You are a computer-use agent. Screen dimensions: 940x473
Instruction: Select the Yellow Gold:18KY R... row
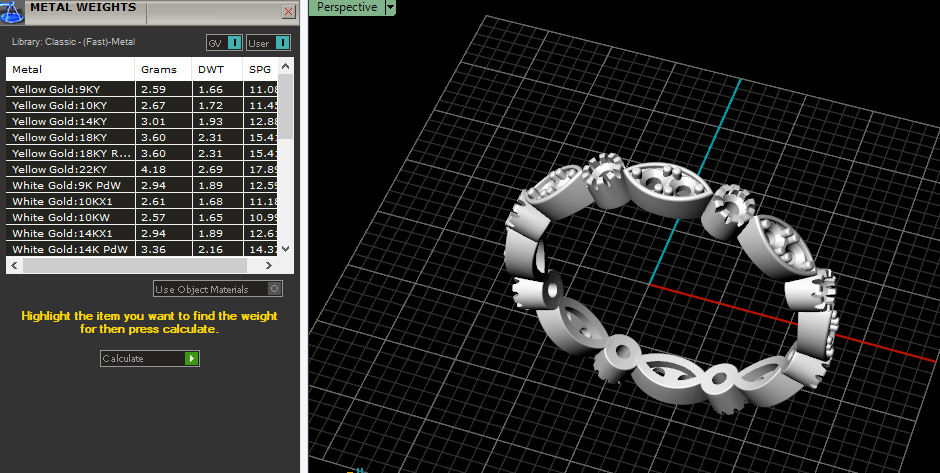142,153
